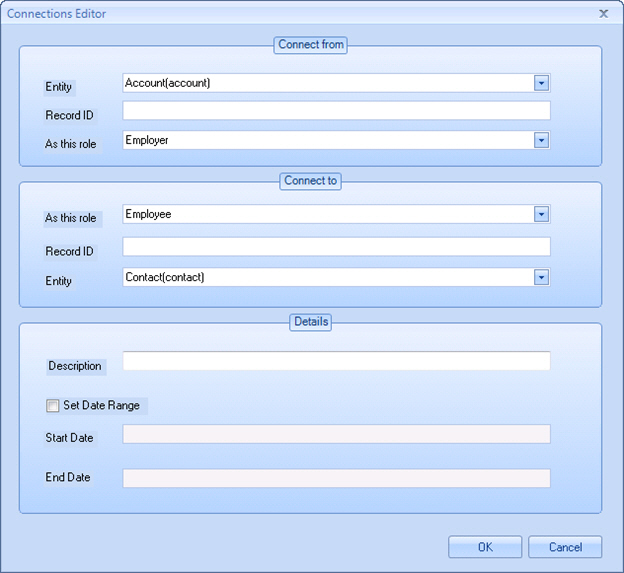
Task: Click the Start Date input box
Action: (x=336, y=434)
